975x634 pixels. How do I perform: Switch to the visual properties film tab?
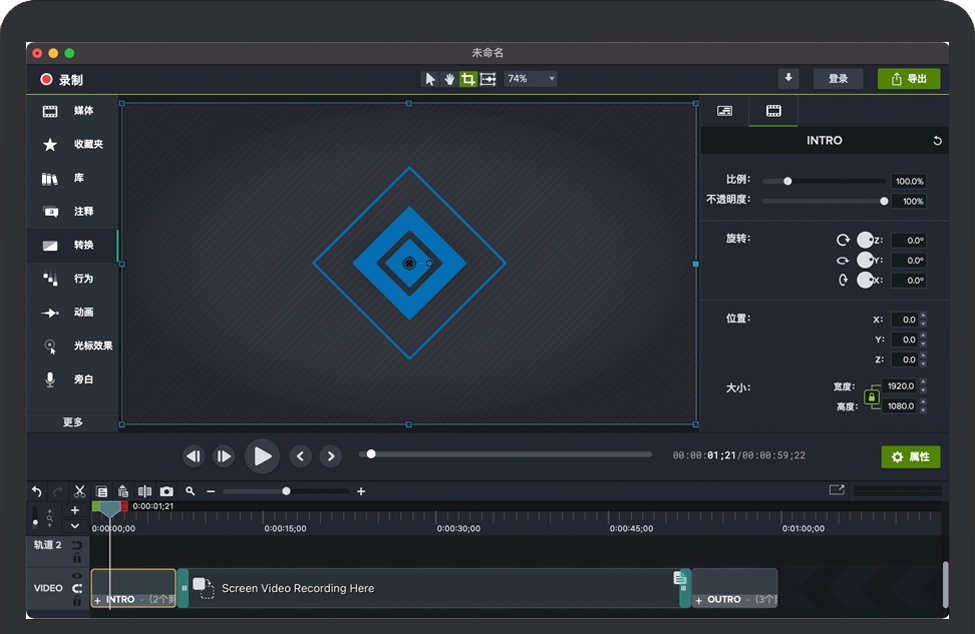click(x=773, y=111)
